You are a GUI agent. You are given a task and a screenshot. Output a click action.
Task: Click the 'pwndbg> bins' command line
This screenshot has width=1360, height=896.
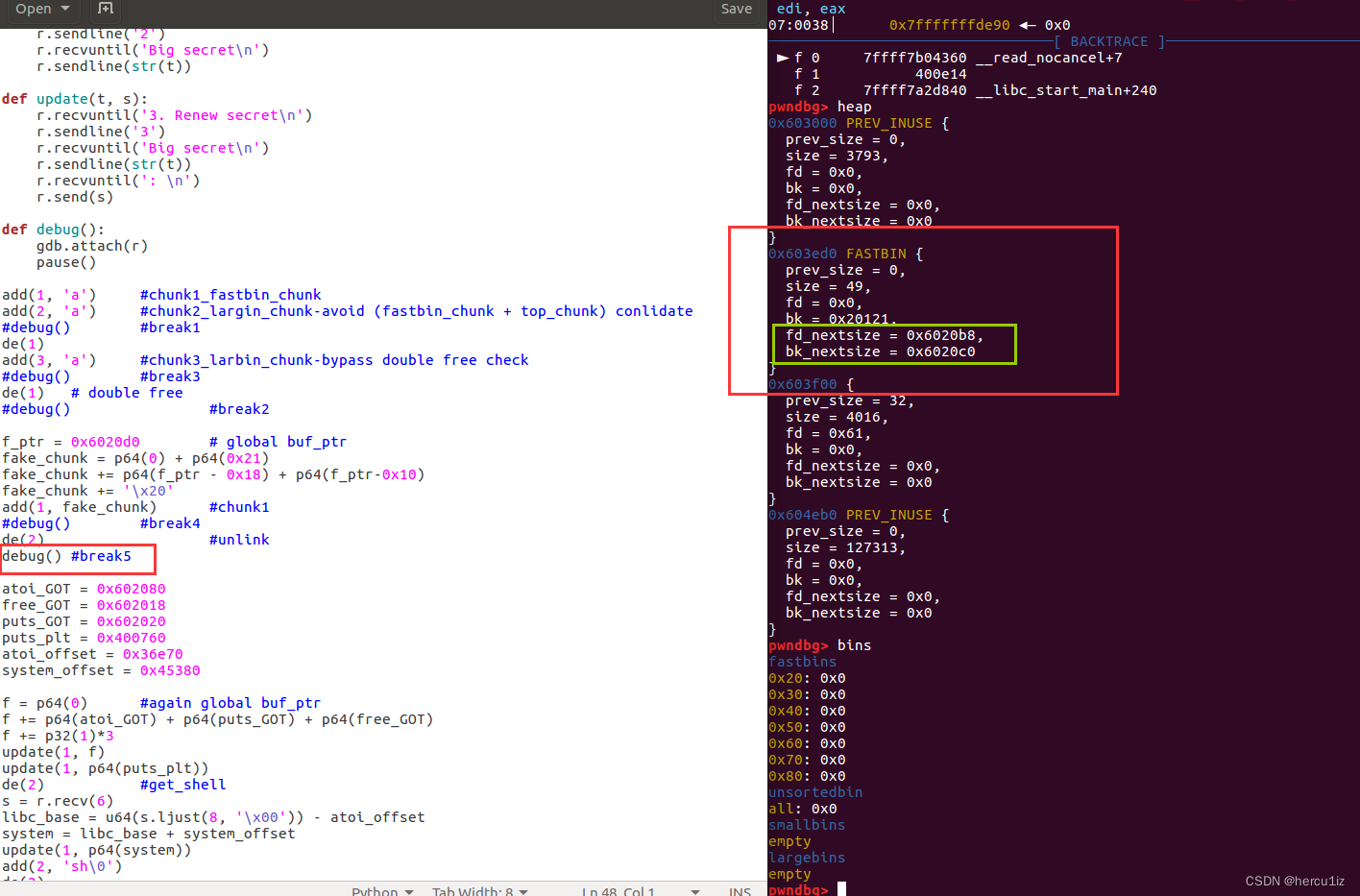coord(820,645)
